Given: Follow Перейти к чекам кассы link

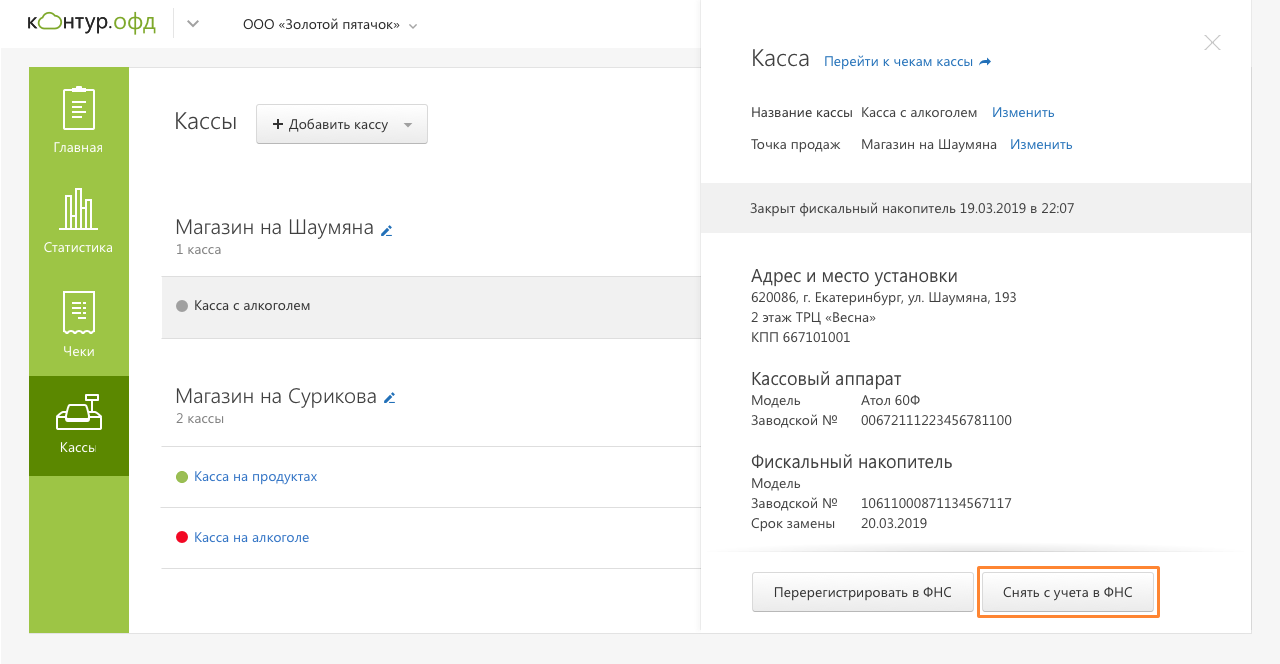Looking at the screenshot, I should (x=906, y=62).
